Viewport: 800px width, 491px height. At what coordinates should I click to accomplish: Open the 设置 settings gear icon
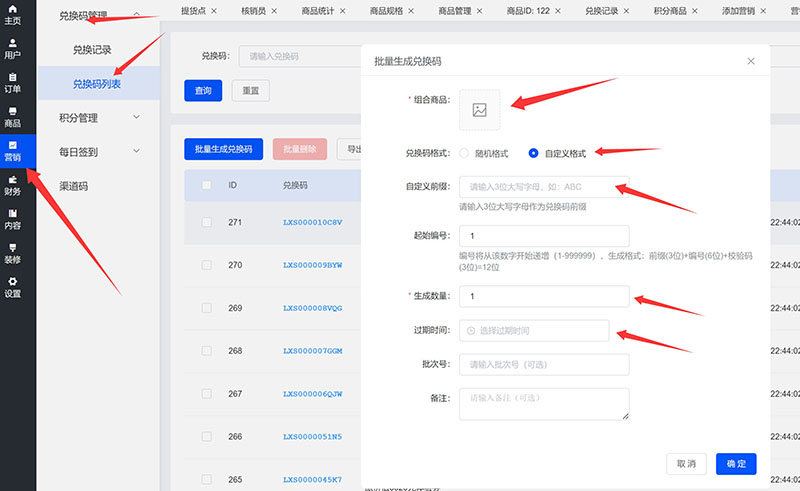(13, 287)
